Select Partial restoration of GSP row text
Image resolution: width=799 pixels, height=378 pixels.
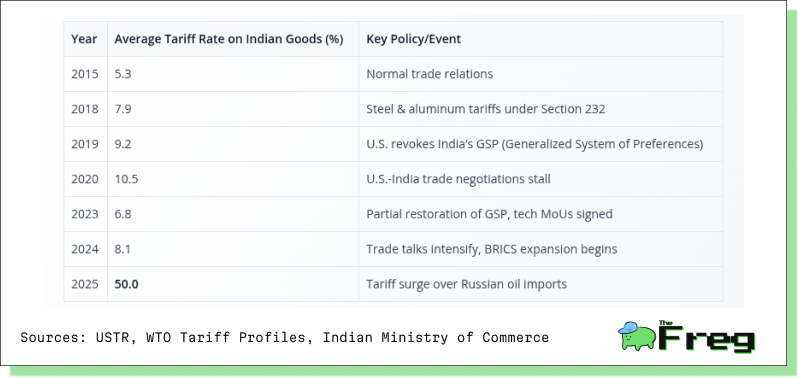[x=489, y=214]
